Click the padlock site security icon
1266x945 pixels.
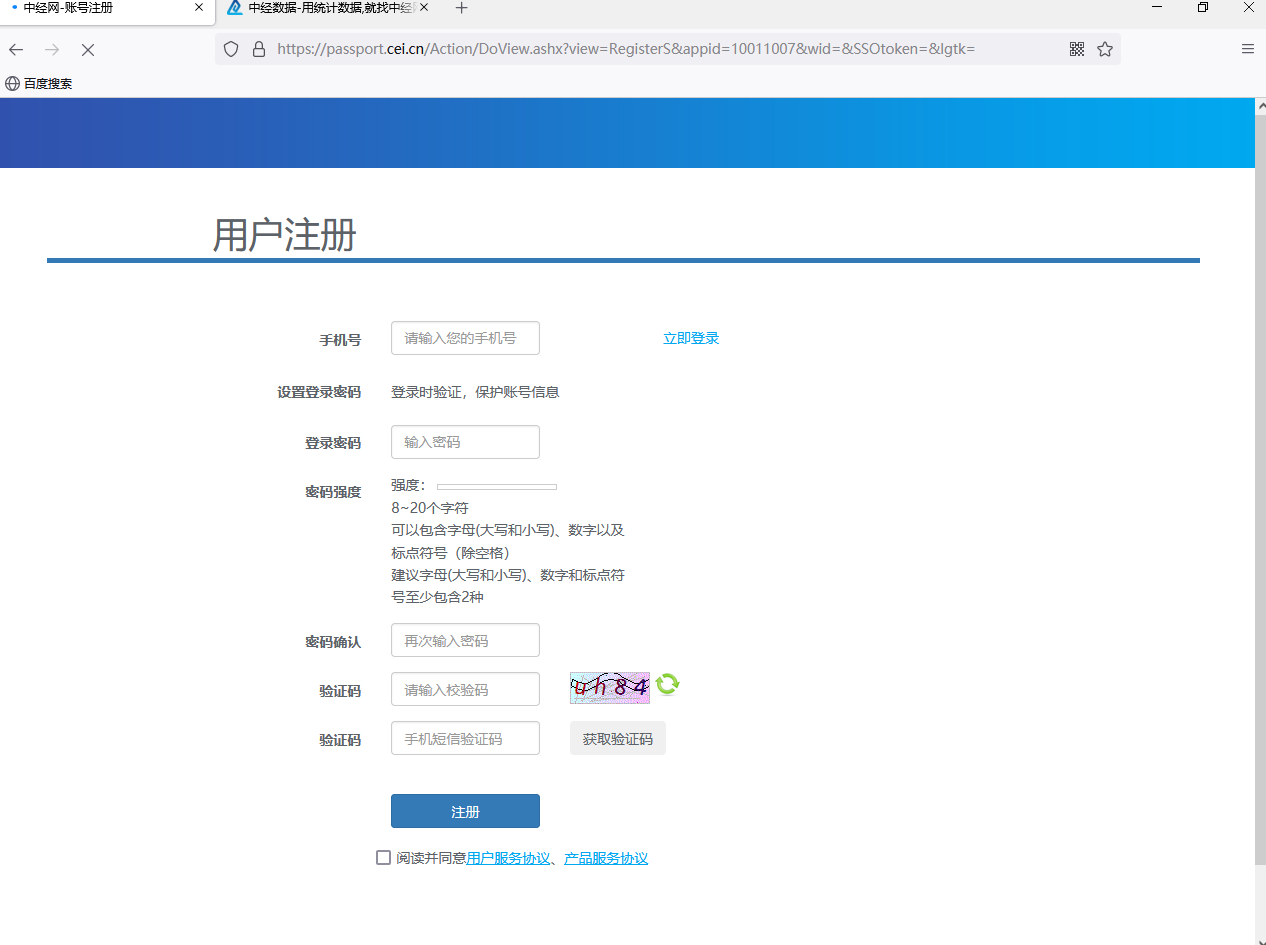tap(258, 49)
